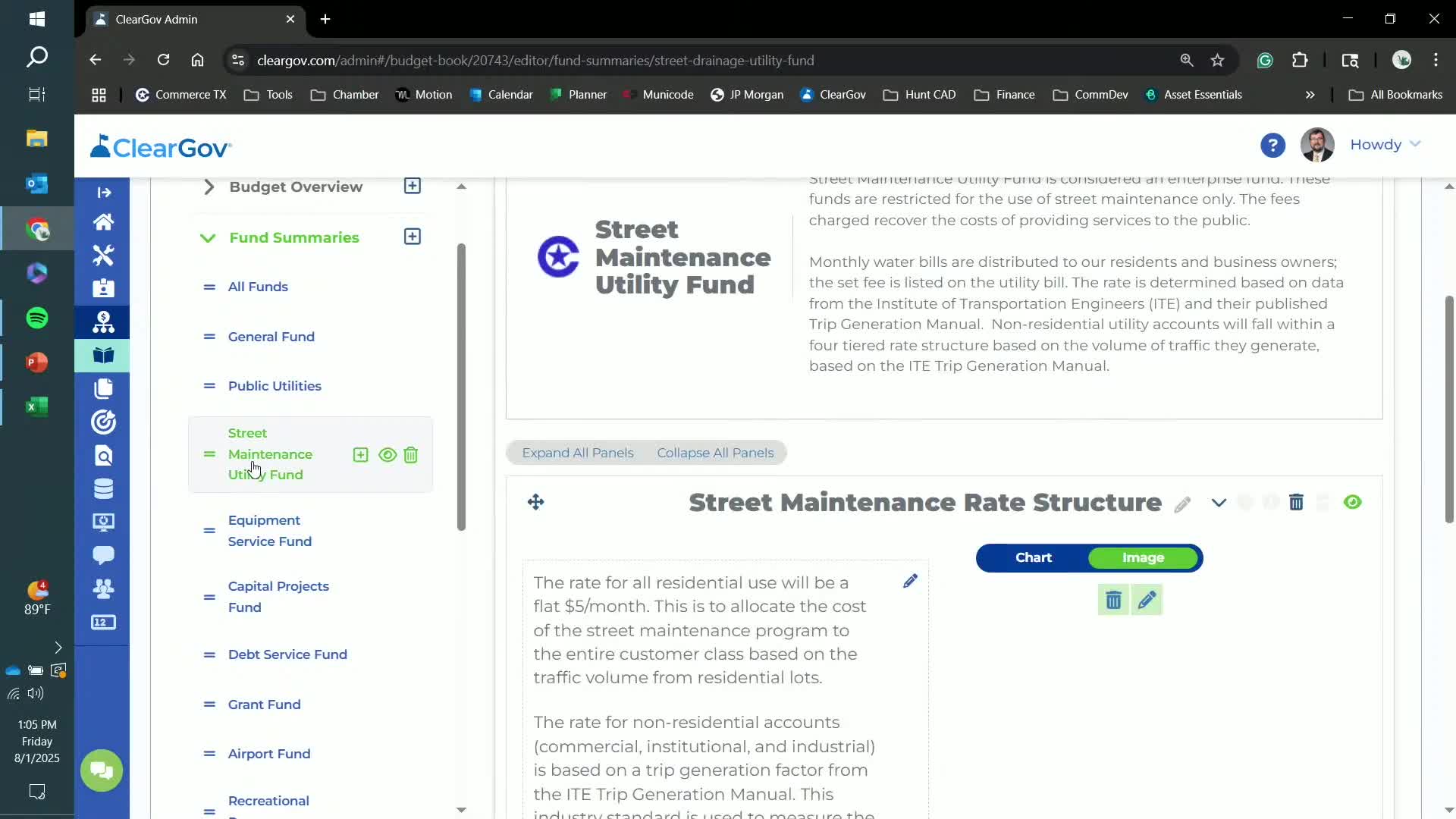1456x819 pixels.
Task: Delete the Street Maintenance Rate Structure panel
Action: (1296, 502)
